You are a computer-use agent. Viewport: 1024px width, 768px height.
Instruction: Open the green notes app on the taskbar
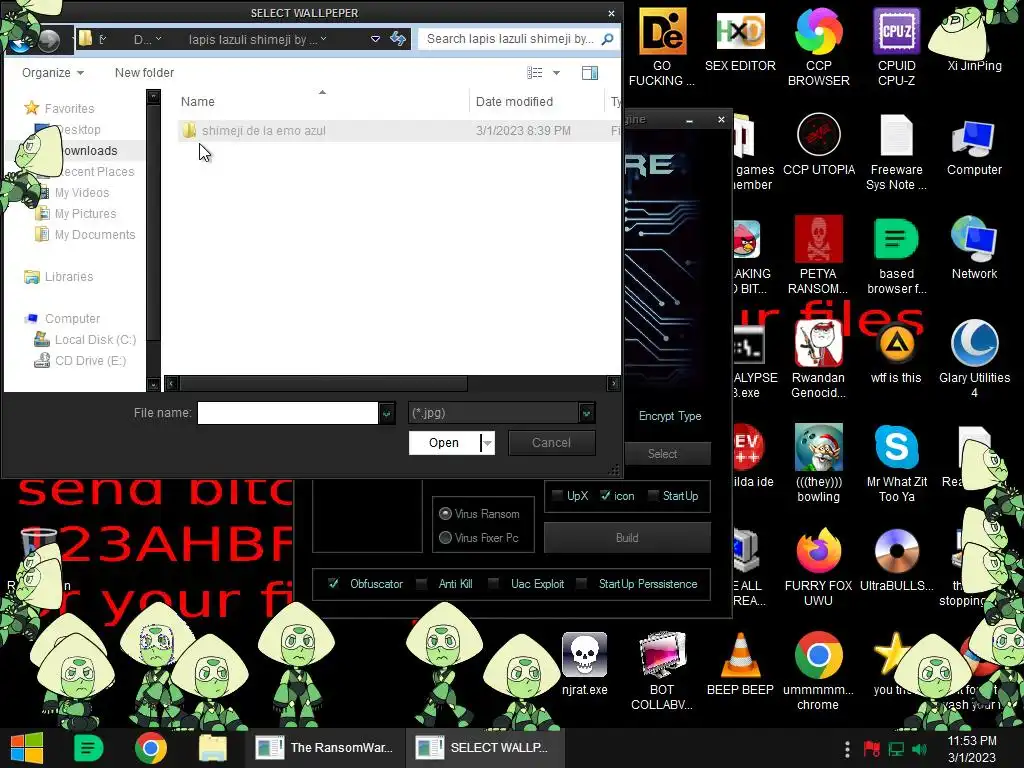point(88,748)
